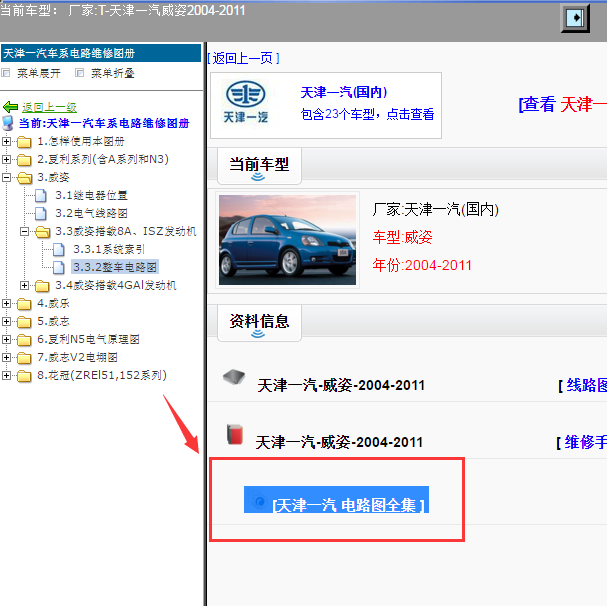
Task: Click the 返回上一级 link
Action: click(49, 107)
